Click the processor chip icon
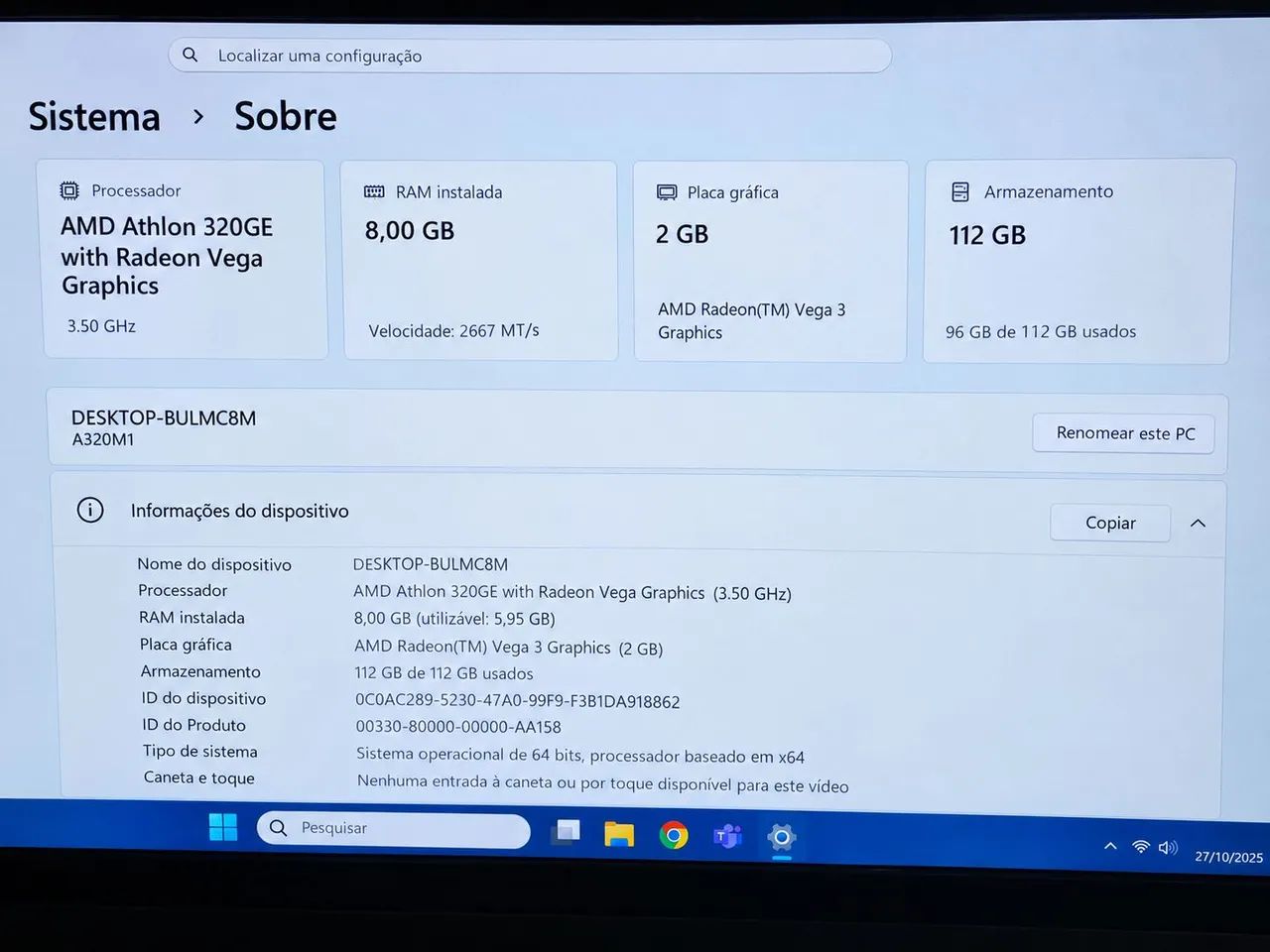Viewport: 1270px width, 952px height. [x=69, y=190]
